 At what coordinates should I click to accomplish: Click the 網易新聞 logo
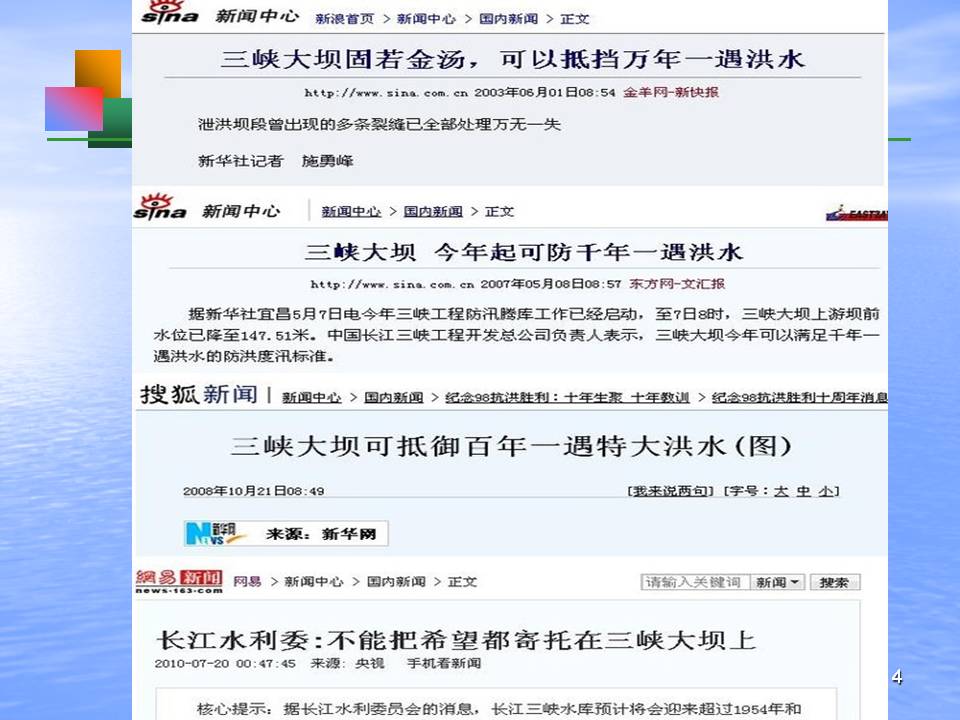[x=179, y=581]
